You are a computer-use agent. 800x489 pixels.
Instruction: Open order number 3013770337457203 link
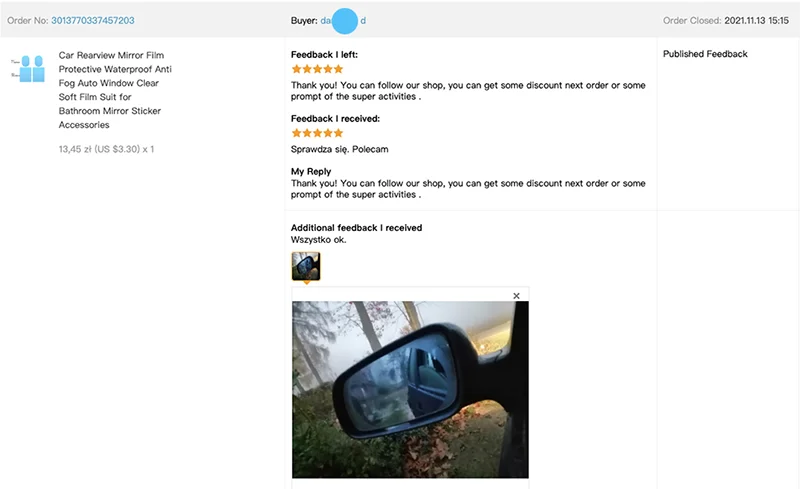click(x=93, y=20)
